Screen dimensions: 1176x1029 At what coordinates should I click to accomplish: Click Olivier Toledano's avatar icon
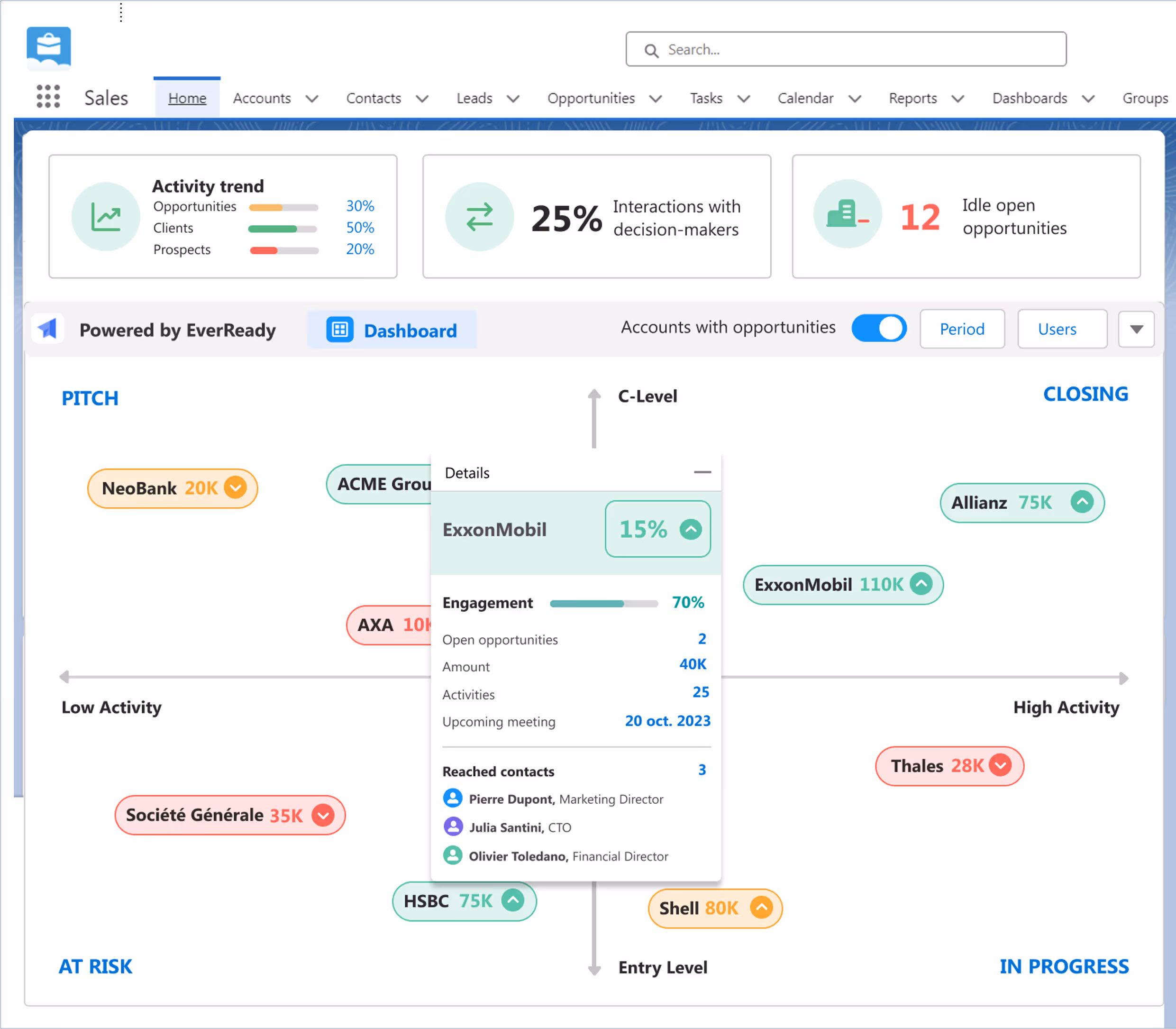[x=453, y=855]
